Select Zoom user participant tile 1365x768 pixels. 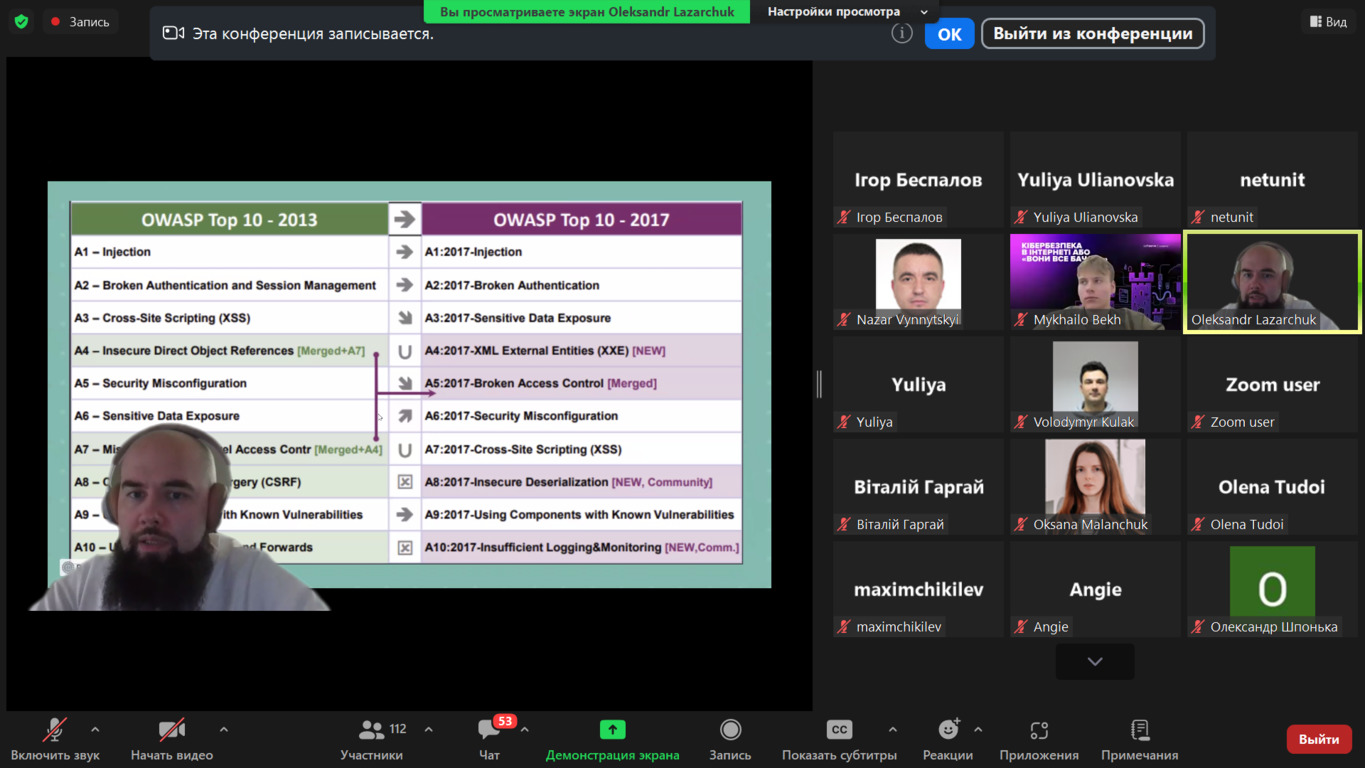tap(1272, 385)
